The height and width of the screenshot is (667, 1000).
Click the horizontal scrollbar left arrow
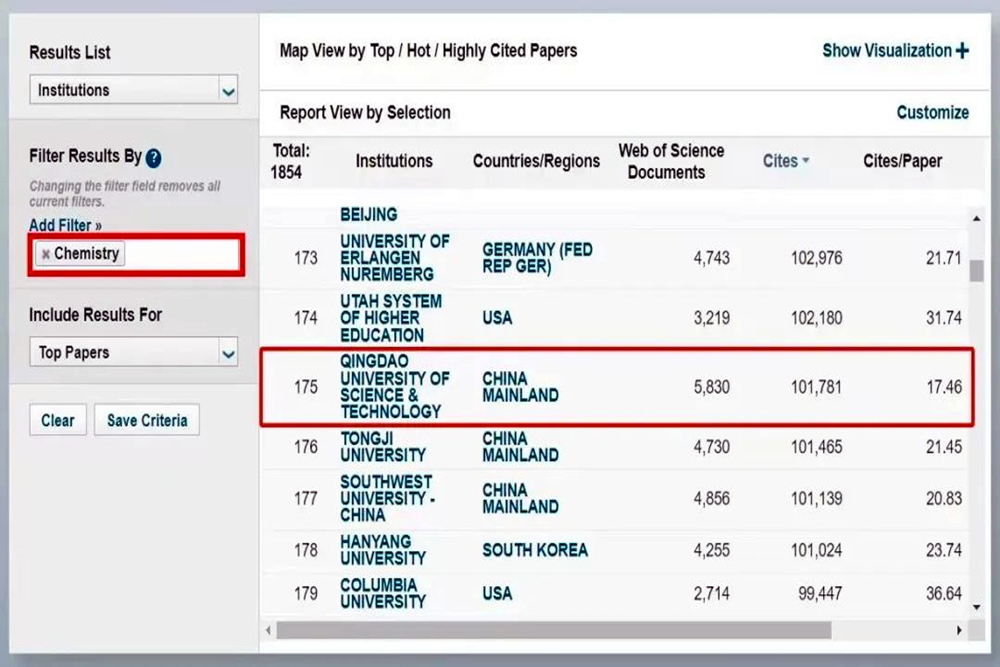[x=268, y=631]
